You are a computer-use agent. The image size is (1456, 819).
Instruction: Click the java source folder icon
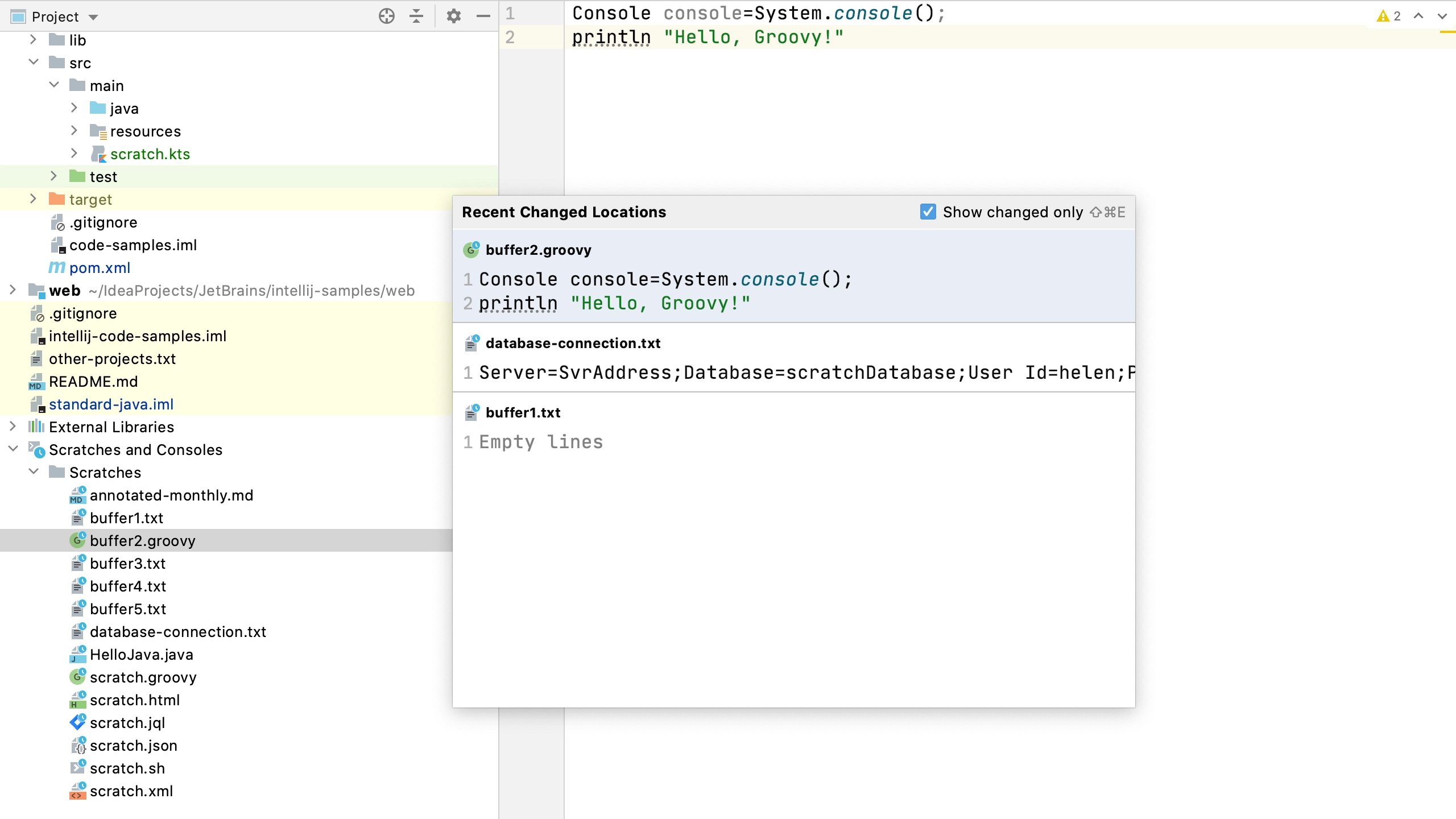click(98, 107)
